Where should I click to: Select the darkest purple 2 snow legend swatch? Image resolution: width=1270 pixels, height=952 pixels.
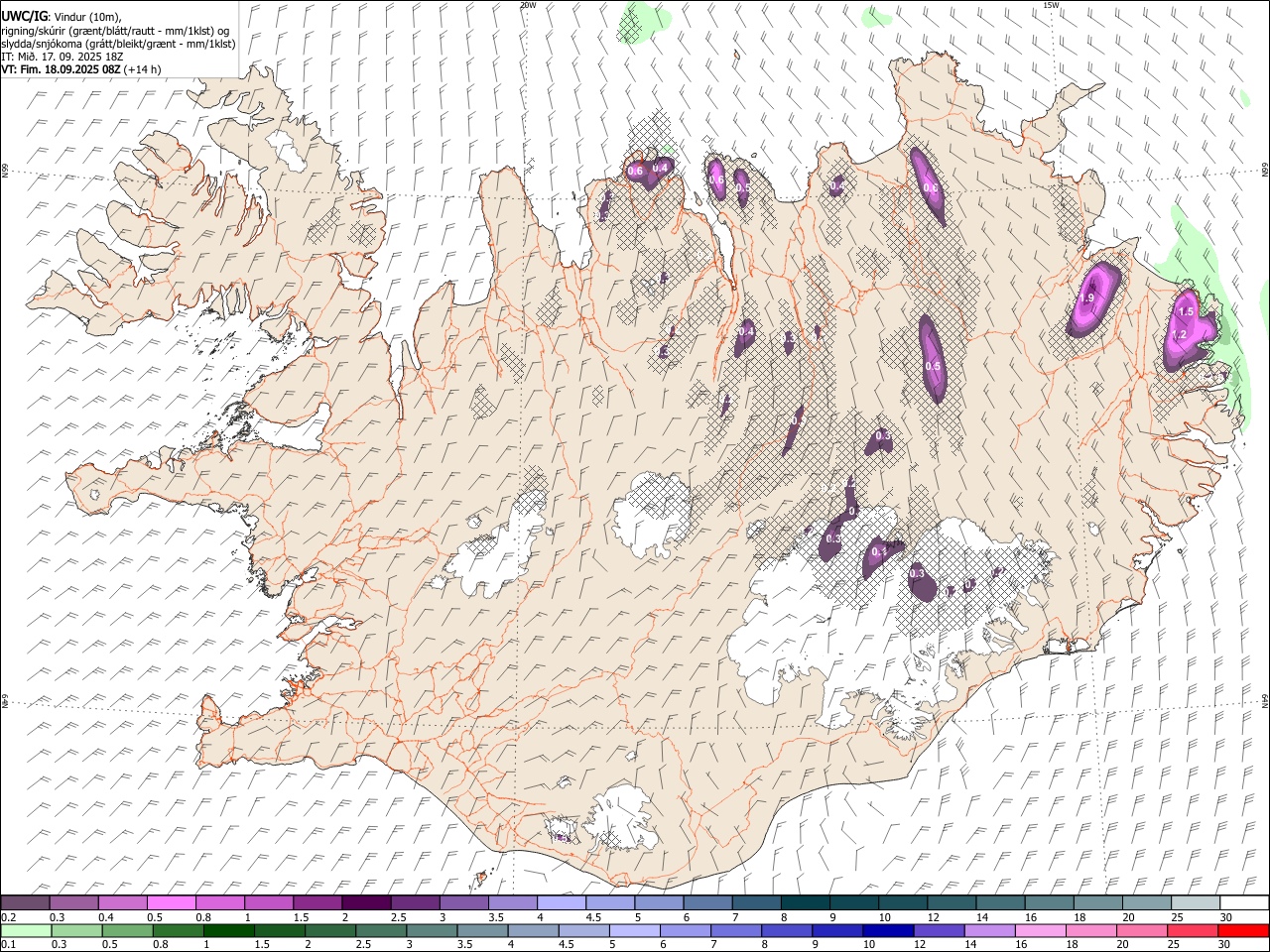365,902
